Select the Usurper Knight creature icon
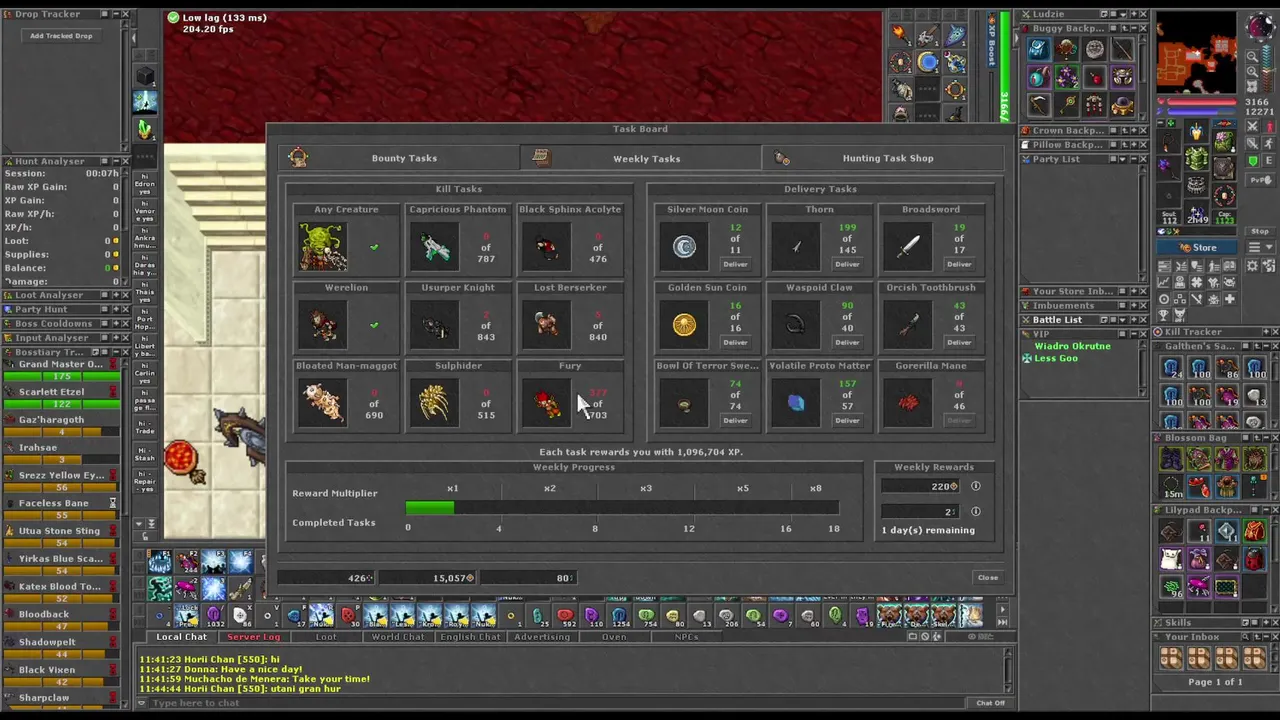The height and width of the screenshot is (720, 1280). 434,324
